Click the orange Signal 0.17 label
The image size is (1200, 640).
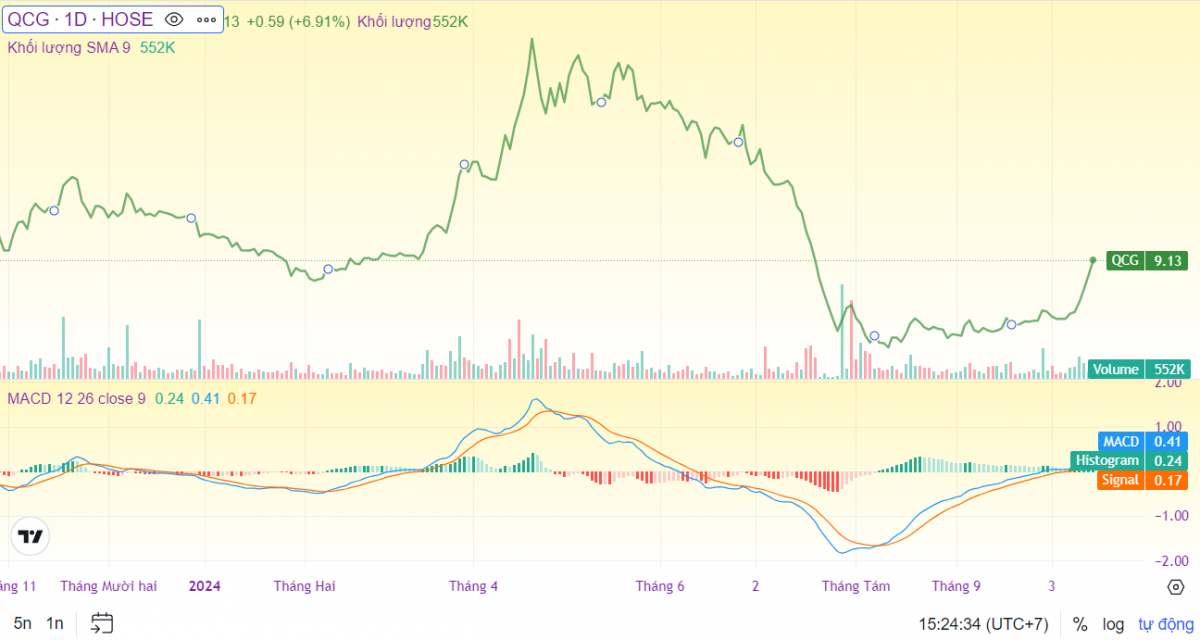coord(1142,480)
